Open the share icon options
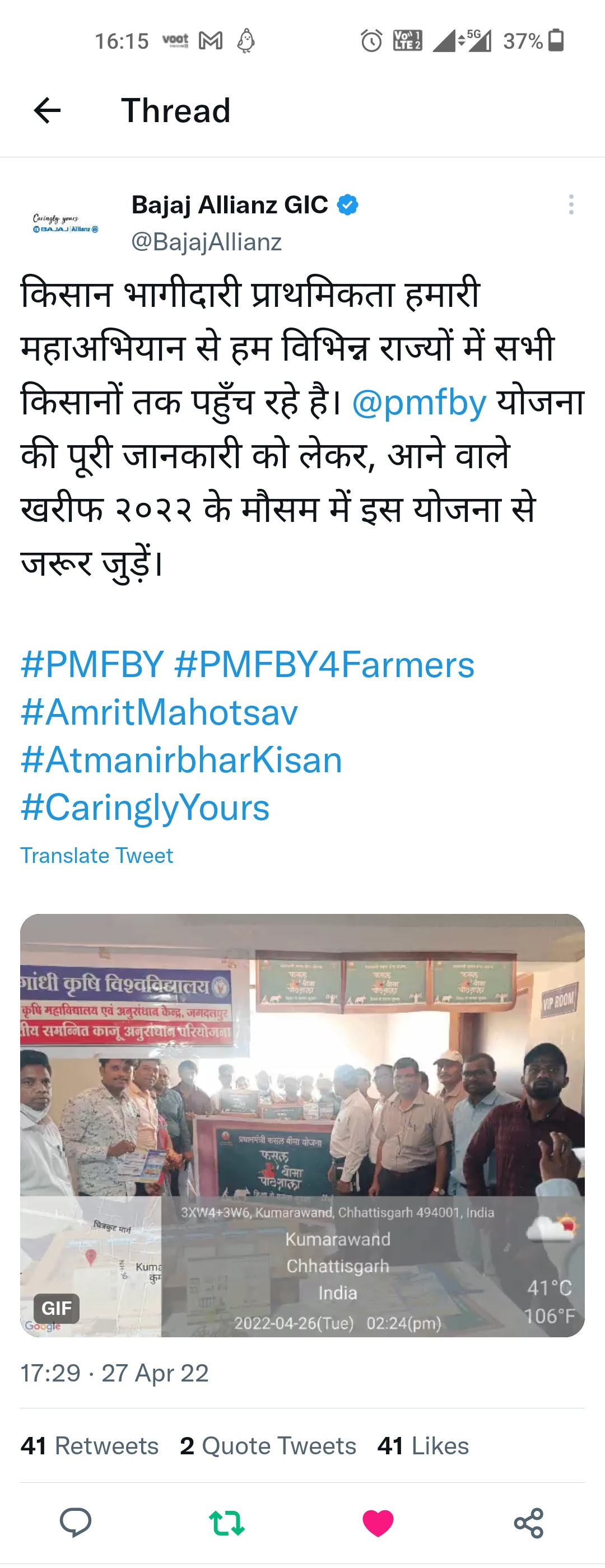 [528, 1524]
